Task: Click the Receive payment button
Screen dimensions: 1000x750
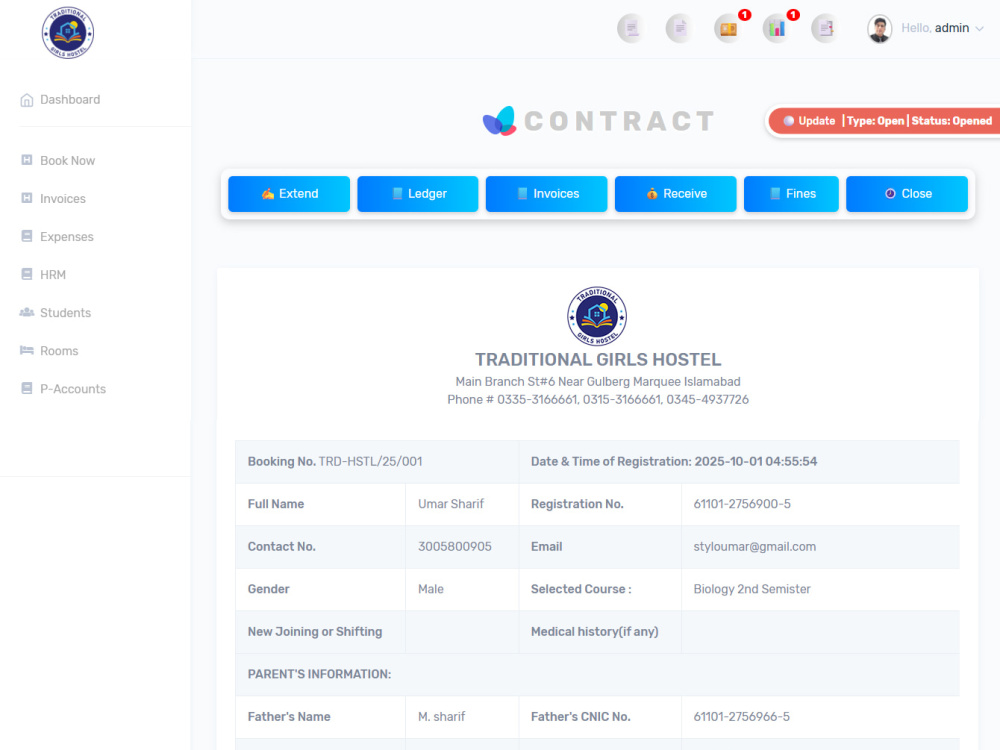Action: [675, 194]
